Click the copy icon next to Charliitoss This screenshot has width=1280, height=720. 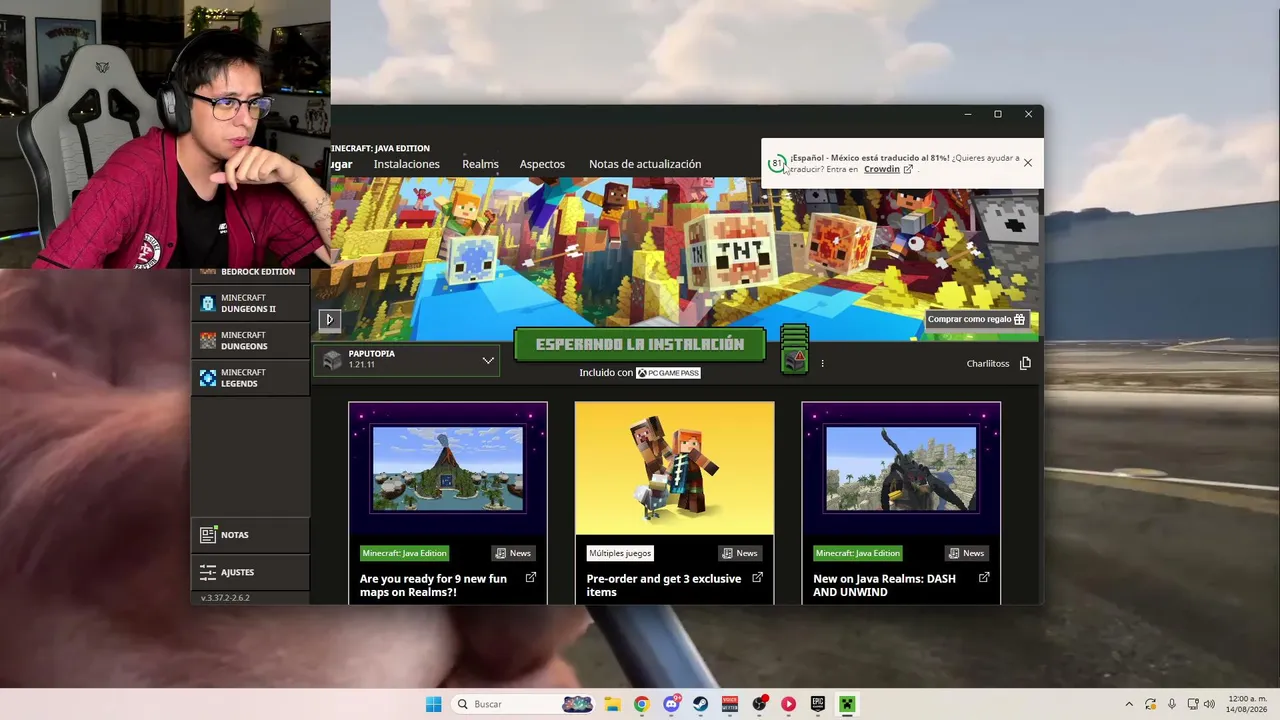coord(1025,363)
